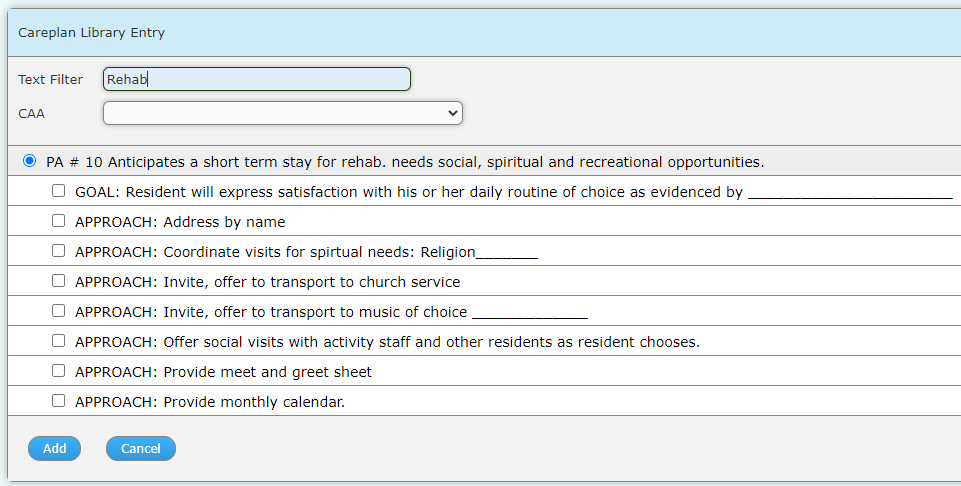Click the CAA dropdown arrow chevron
961x486 pixels.
453,113
